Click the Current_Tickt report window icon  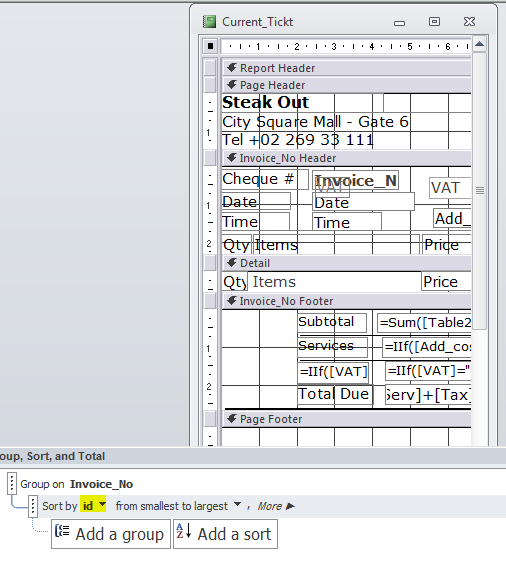point(209,22)
